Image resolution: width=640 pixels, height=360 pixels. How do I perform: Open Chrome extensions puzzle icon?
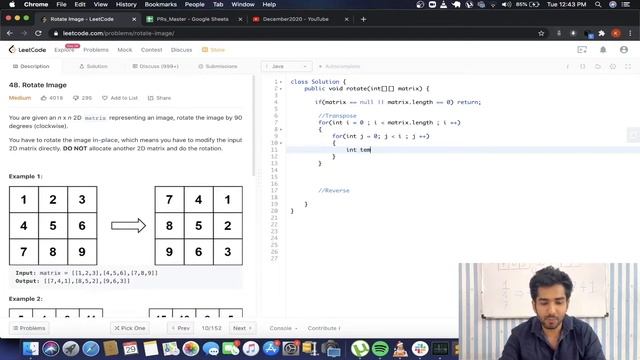(x=602, y=33)
